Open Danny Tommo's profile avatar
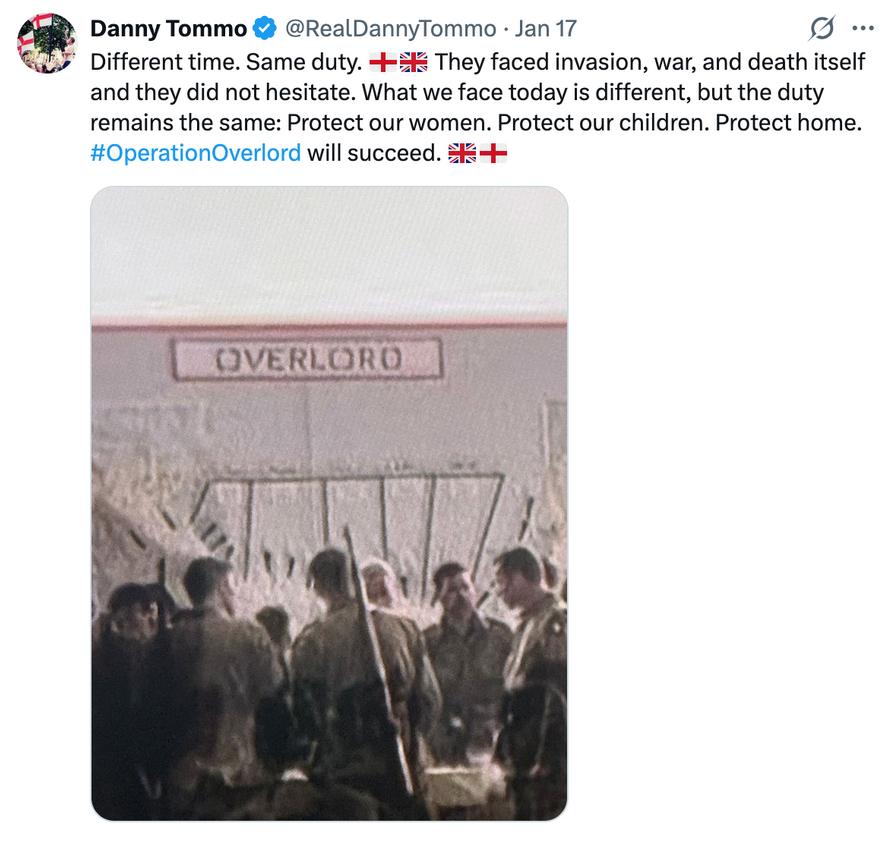The width and height of the screenshot is (892, 850). (47, 43)
